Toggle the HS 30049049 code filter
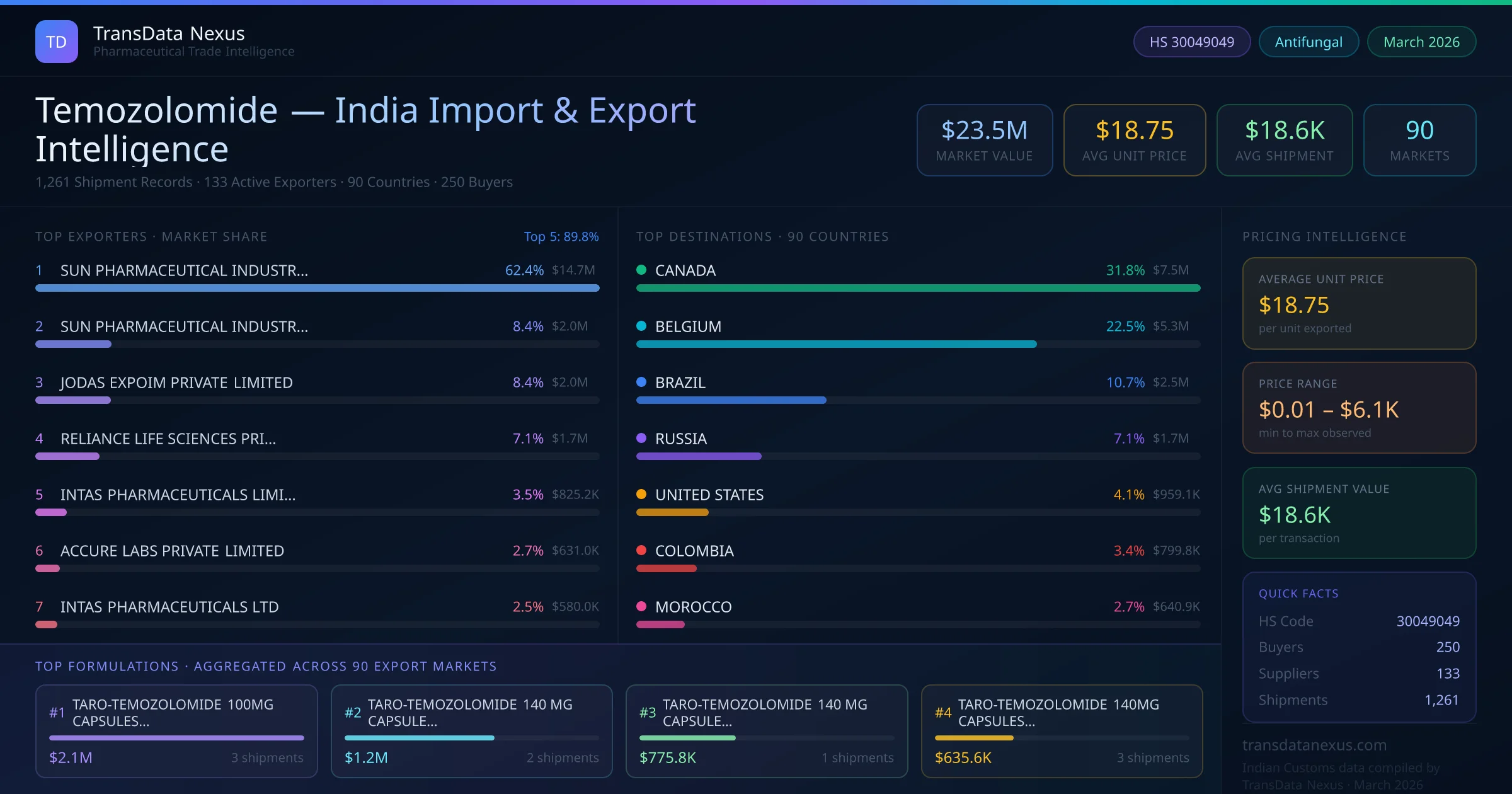 coord(1191,41)
